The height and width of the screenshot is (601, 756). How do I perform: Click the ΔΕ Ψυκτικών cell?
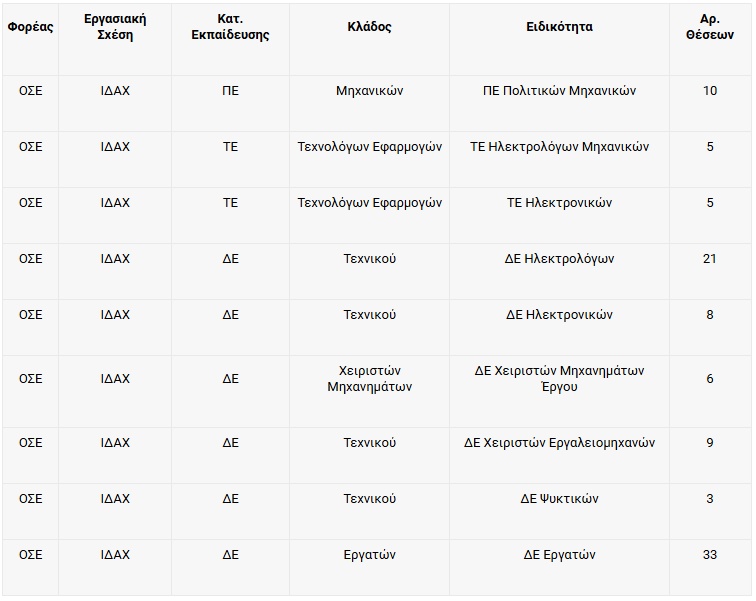[x=559, y=499]
